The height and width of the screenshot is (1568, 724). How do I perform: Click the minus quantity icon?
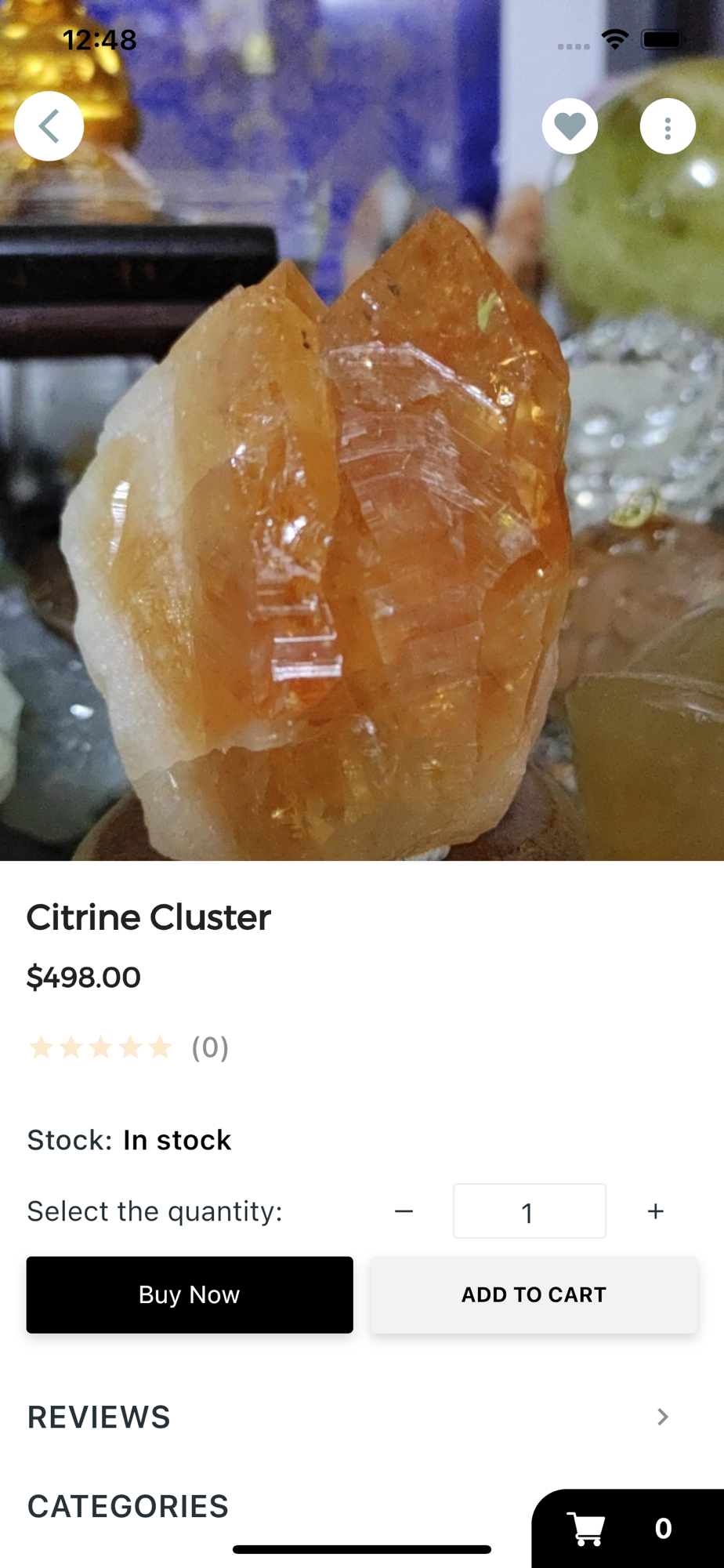404,1211
